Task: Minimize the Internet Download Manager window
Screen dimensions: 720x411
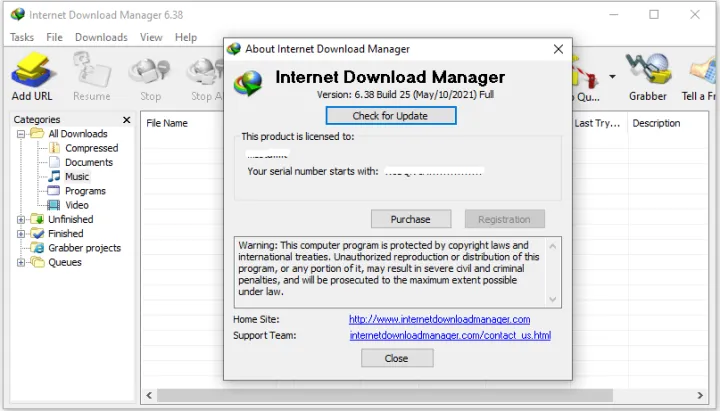Action: click(613, 15)
